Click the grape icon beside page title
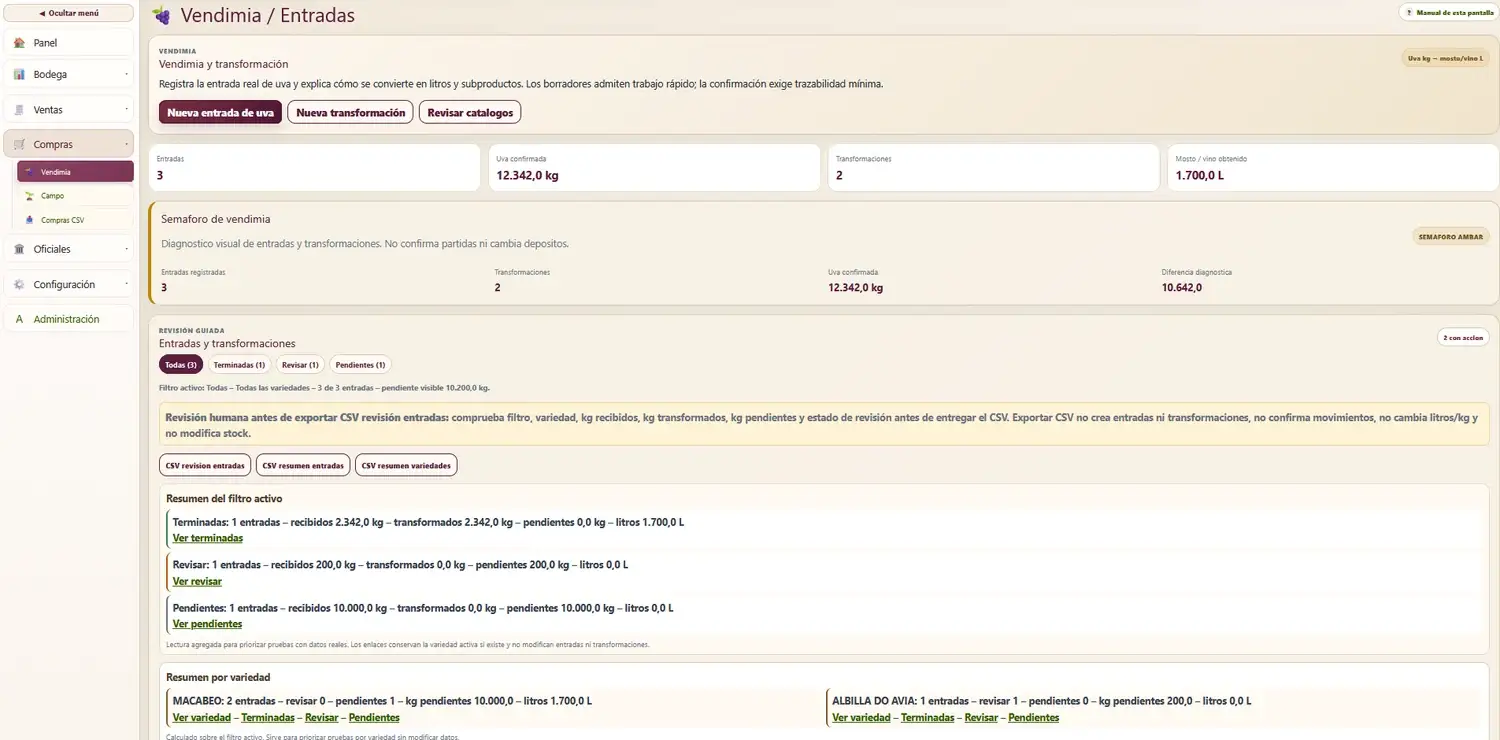The width and height of the screenshot is (1500, 740). pos(161,16)
